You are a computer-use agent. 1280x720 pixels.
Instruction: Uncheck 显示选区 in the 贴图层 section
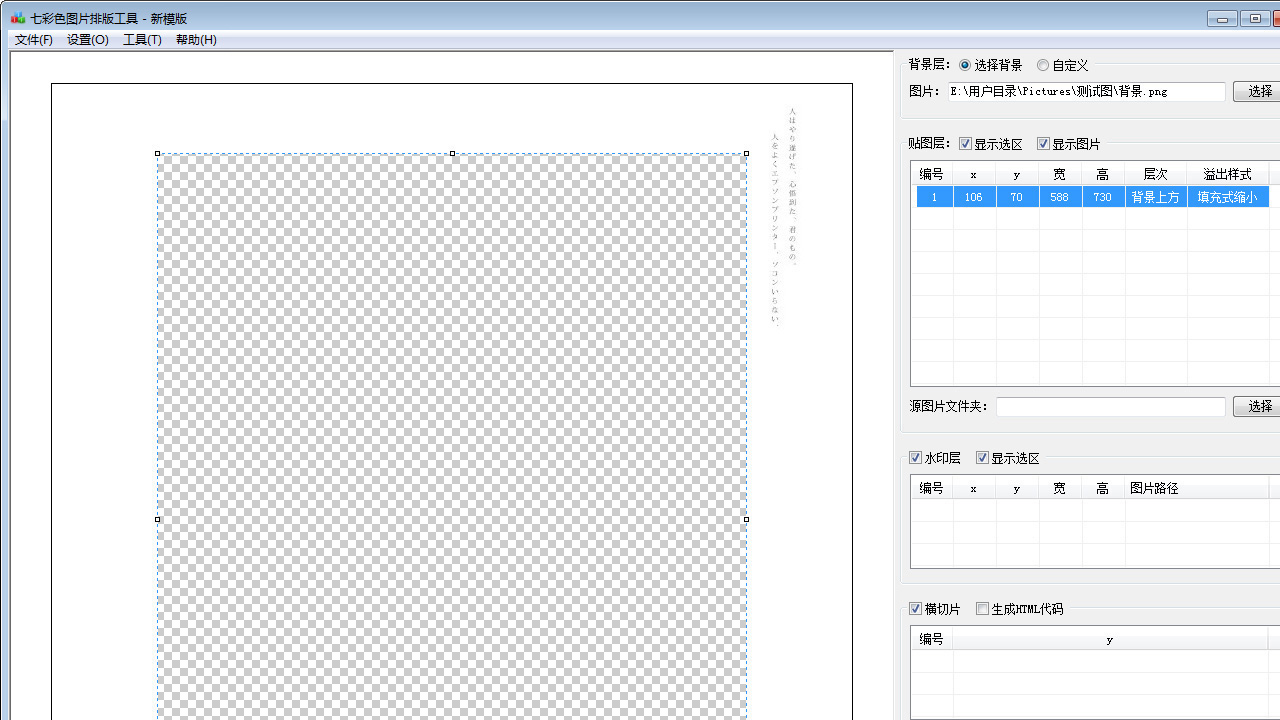965,143
